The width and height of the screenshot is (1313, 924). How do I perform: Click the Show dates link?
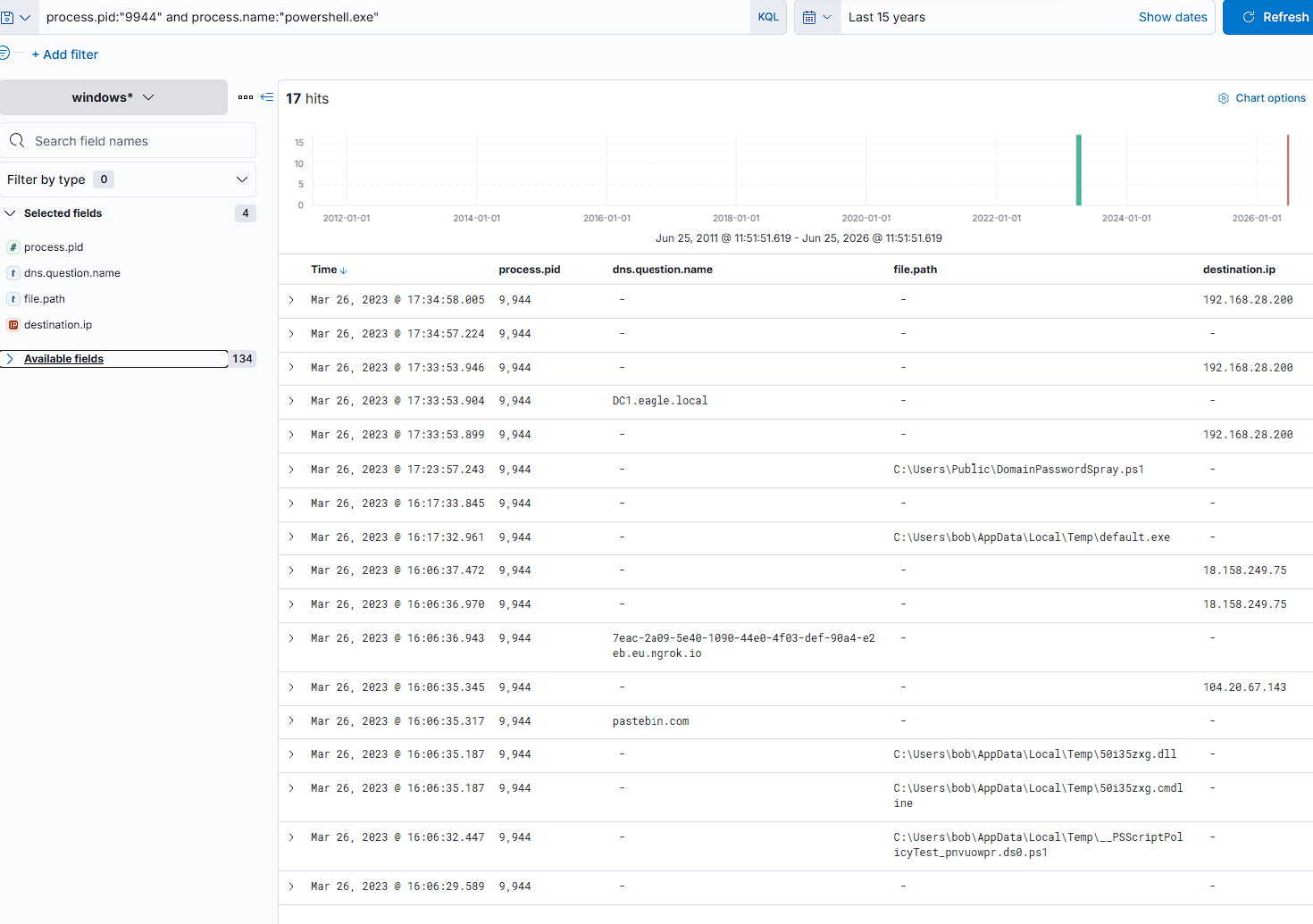click(x=1172, y=17)
